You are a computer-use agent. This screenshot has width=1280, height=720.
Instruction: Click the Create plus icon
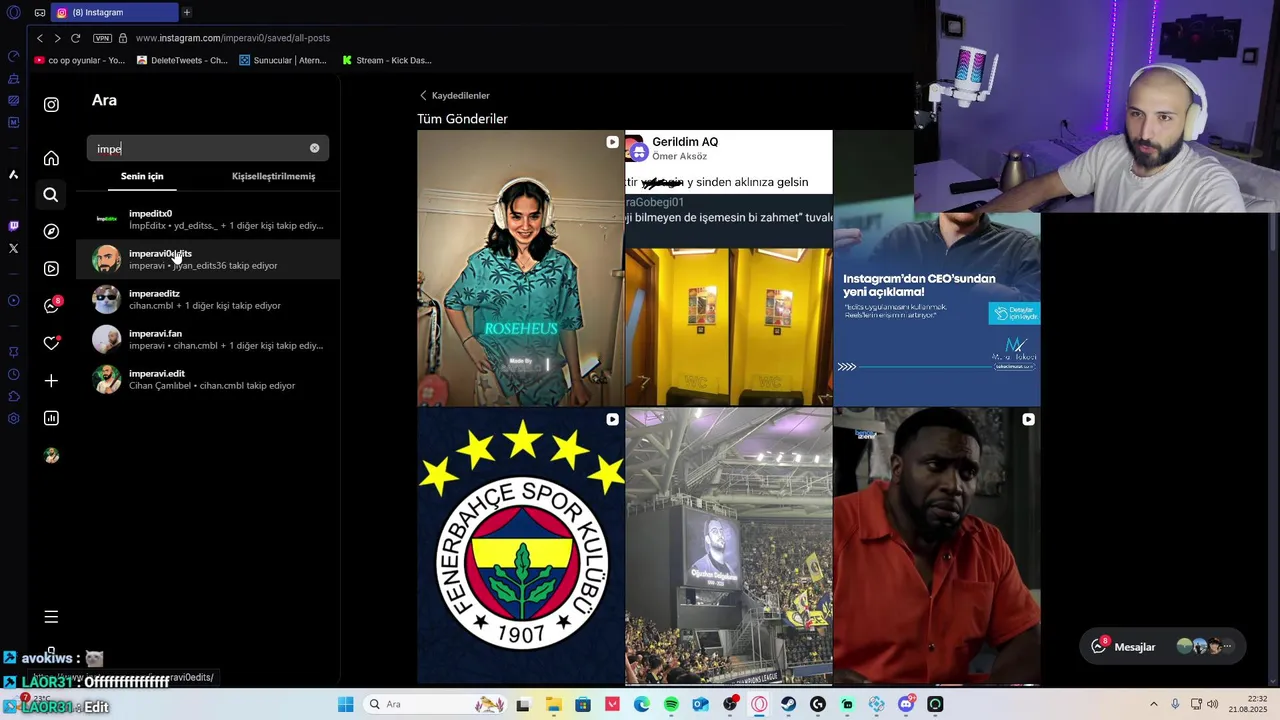tap(51, 381)
